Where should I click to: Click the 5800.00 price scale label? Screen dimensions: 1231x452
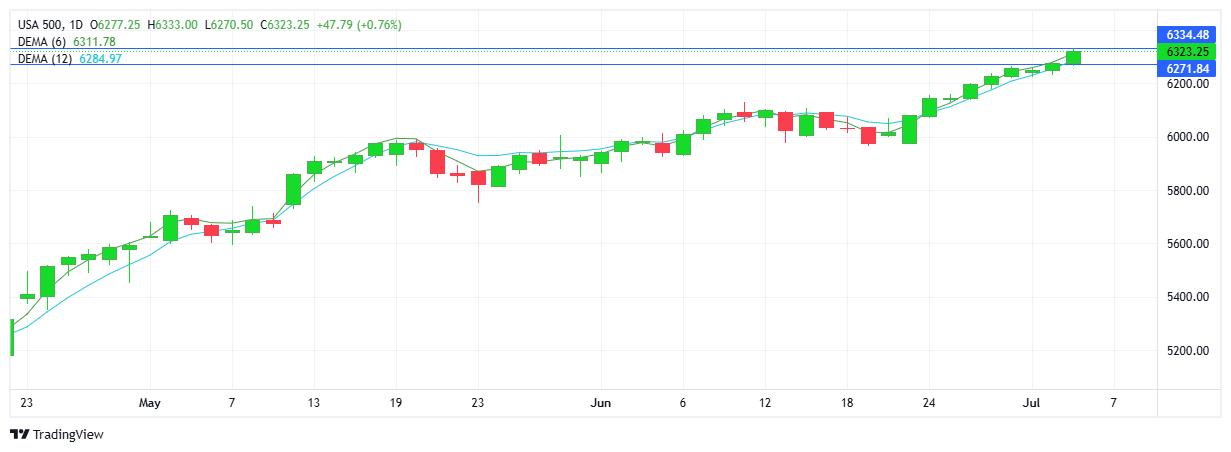coord(1187,191)
